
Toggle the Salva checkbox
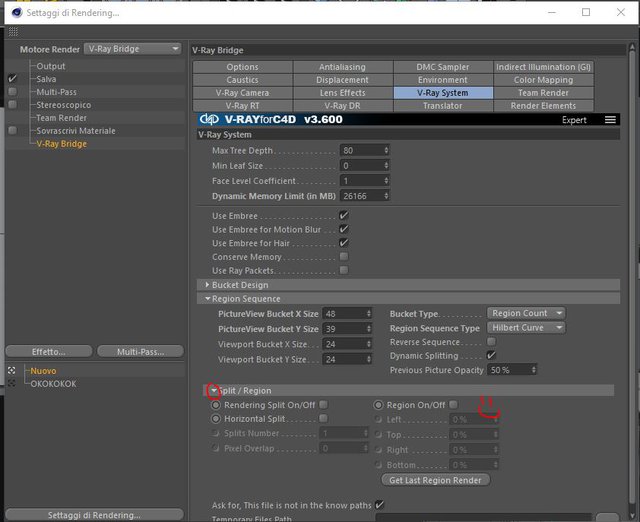[x=13, y=78]
